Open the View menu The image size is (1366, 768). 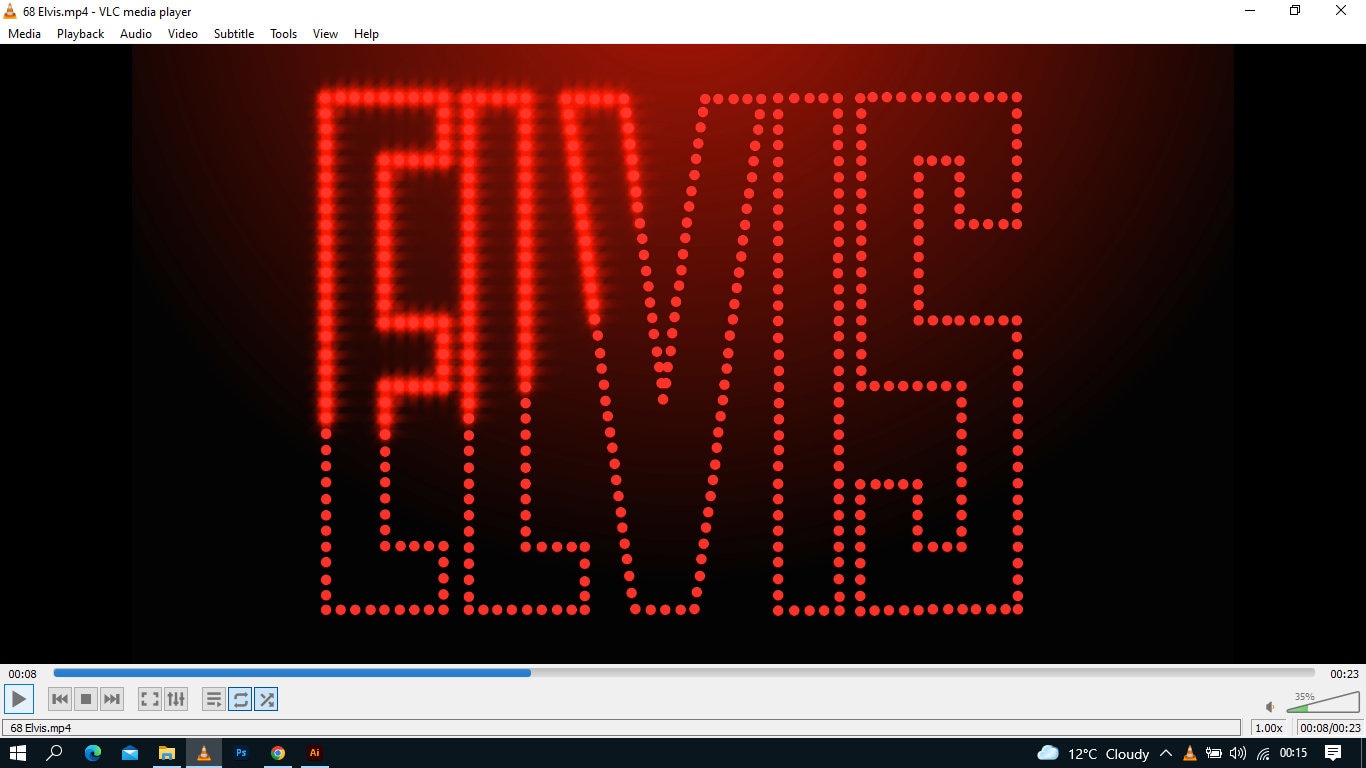[x=325, y=33]
